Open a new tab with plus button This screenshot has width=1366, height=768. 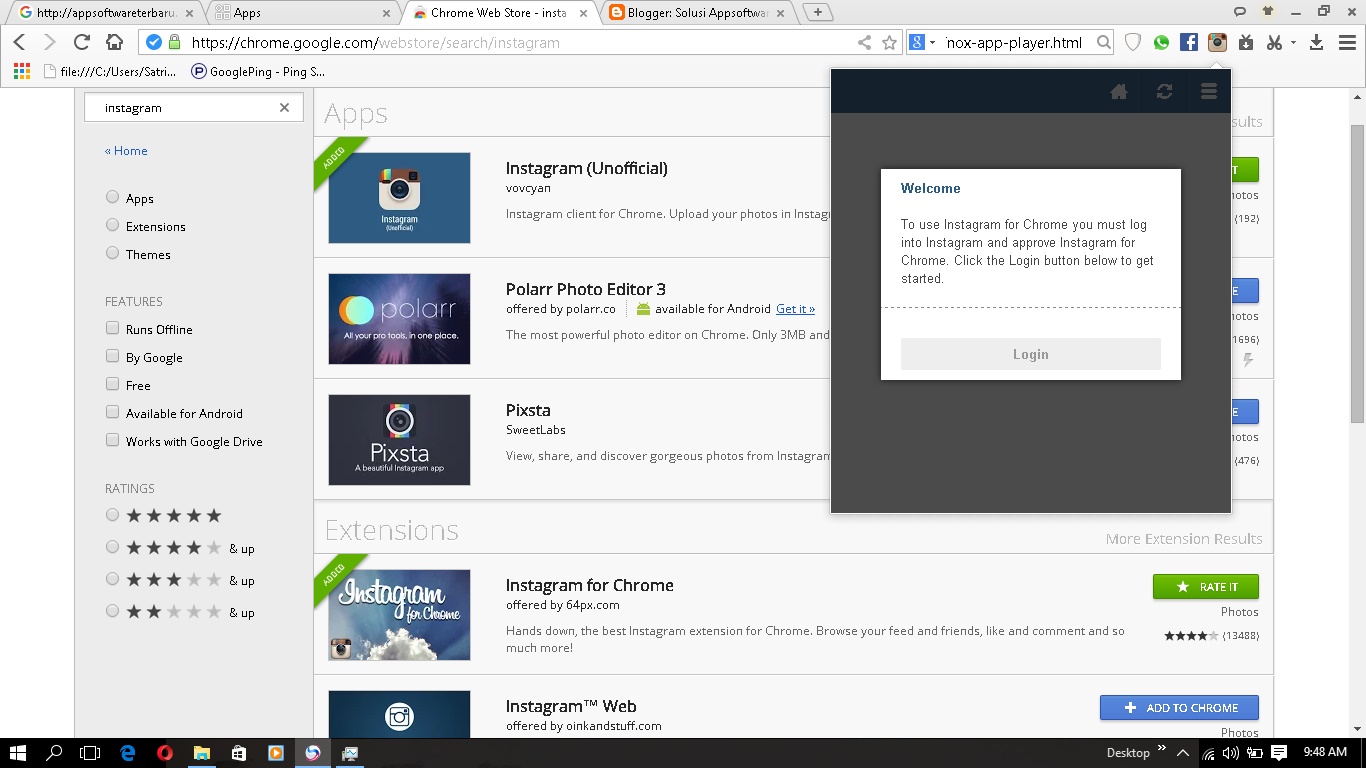tap(818, 12)
